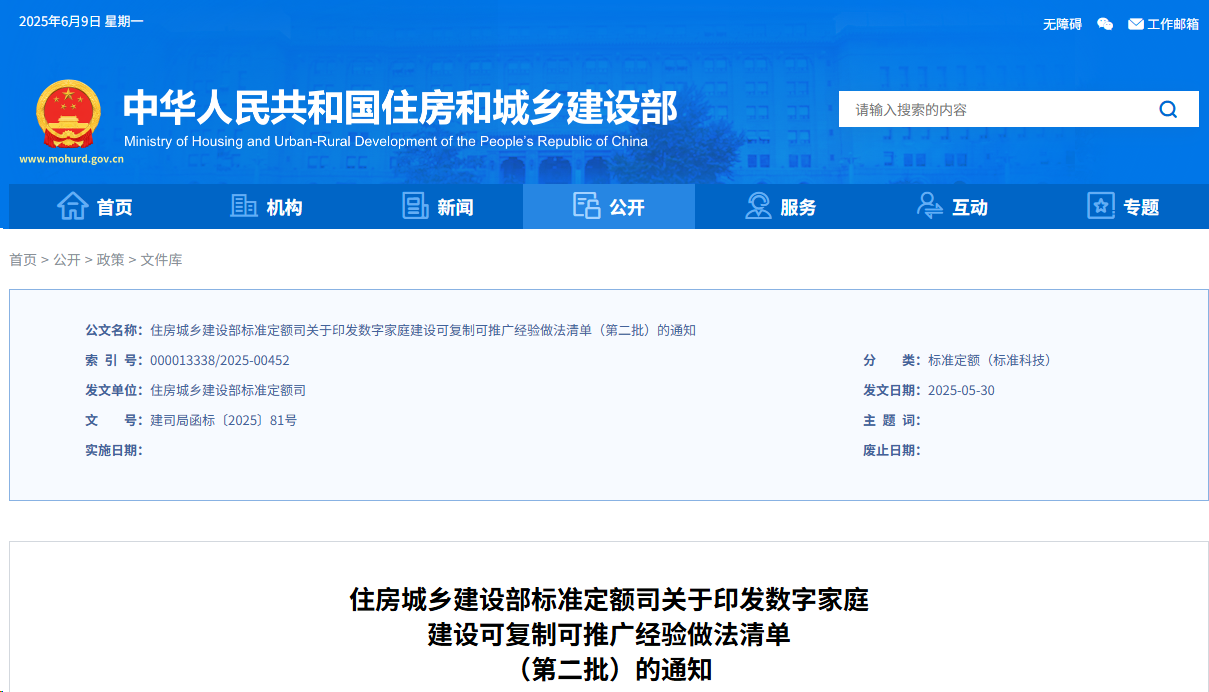
Task: Click 文件库 in the breadcrumb
Action: tap(161, 260)
